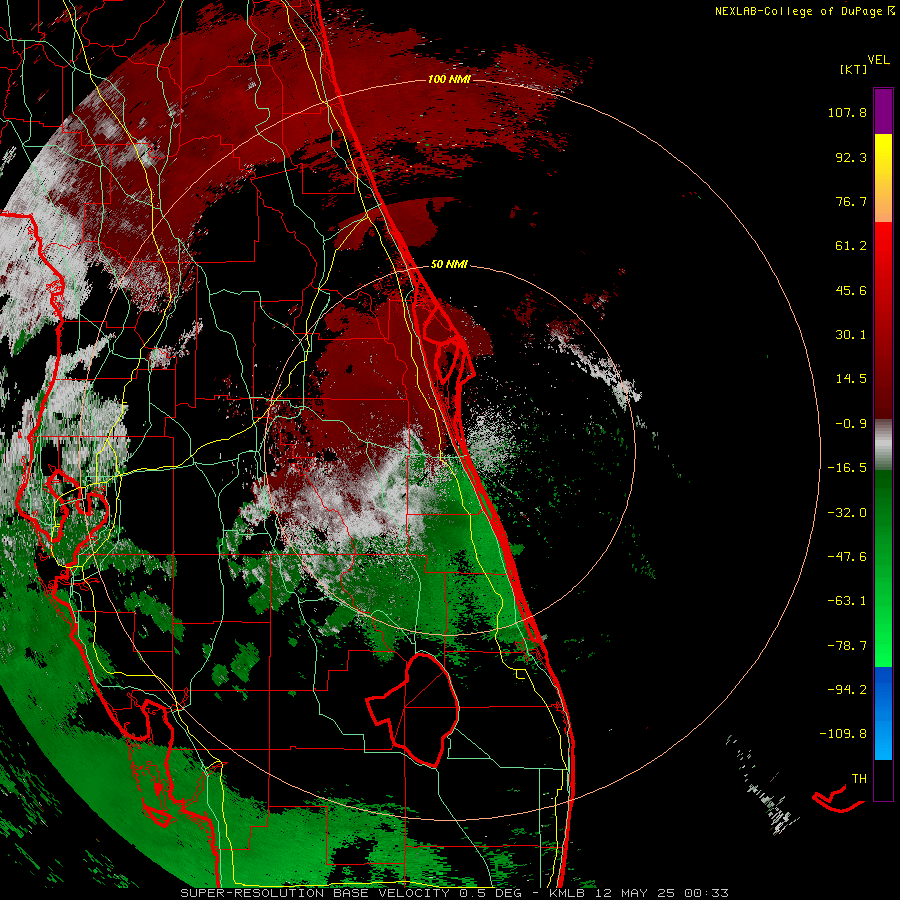The height and width of the screenshot is (900, 900).
Task: Click the -16.5 velocity scale value
Action: coord(847,468)
